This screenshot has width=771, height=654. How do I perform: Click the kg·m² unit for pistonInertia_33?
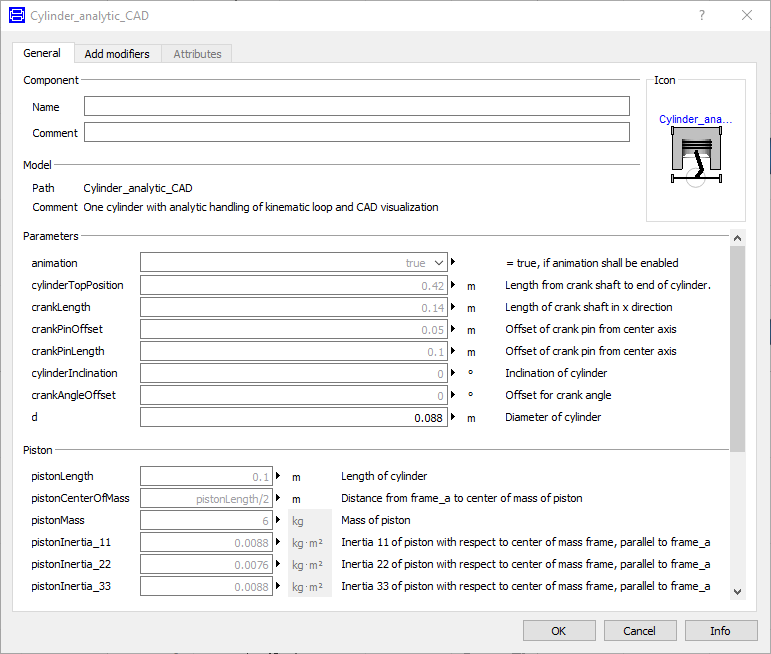(310, 586)
